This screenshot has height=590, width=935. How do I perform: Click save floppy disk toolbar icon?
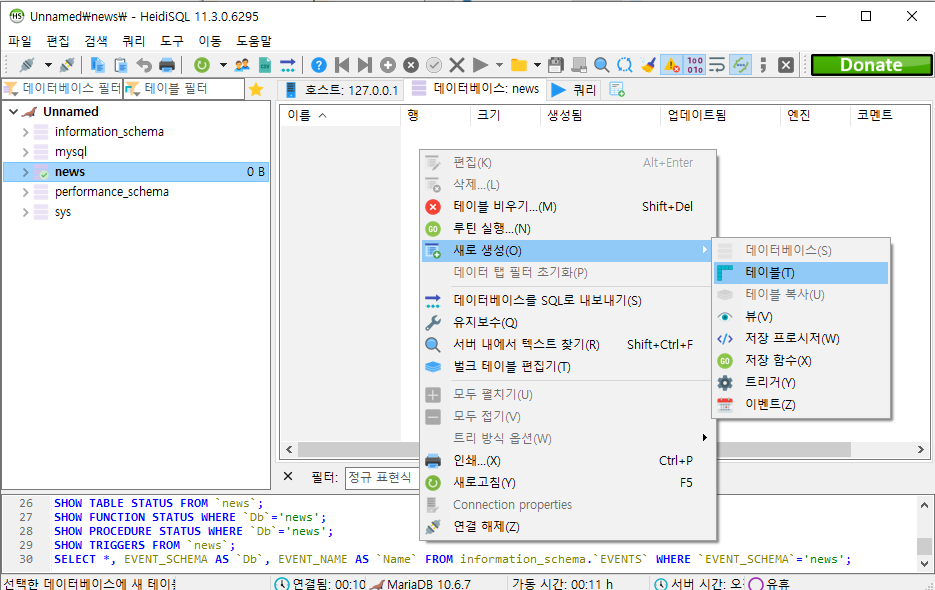pyautogui.click(x=556, y=65)
